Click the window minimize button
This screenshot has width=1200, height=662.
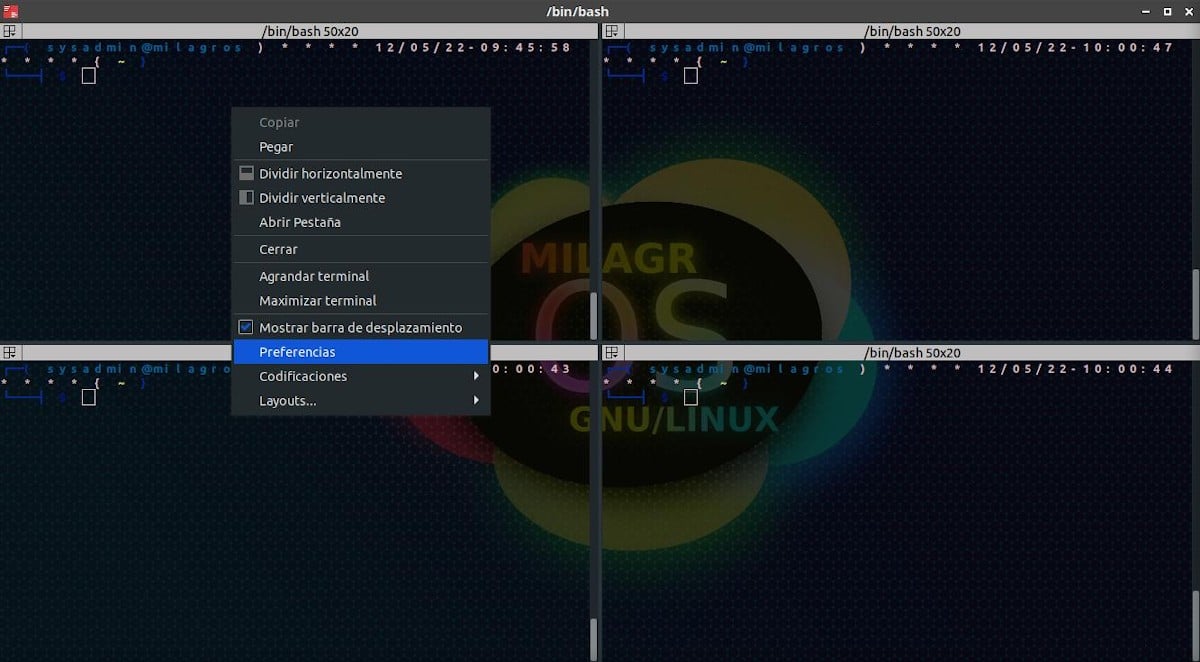click(1146, 11)
